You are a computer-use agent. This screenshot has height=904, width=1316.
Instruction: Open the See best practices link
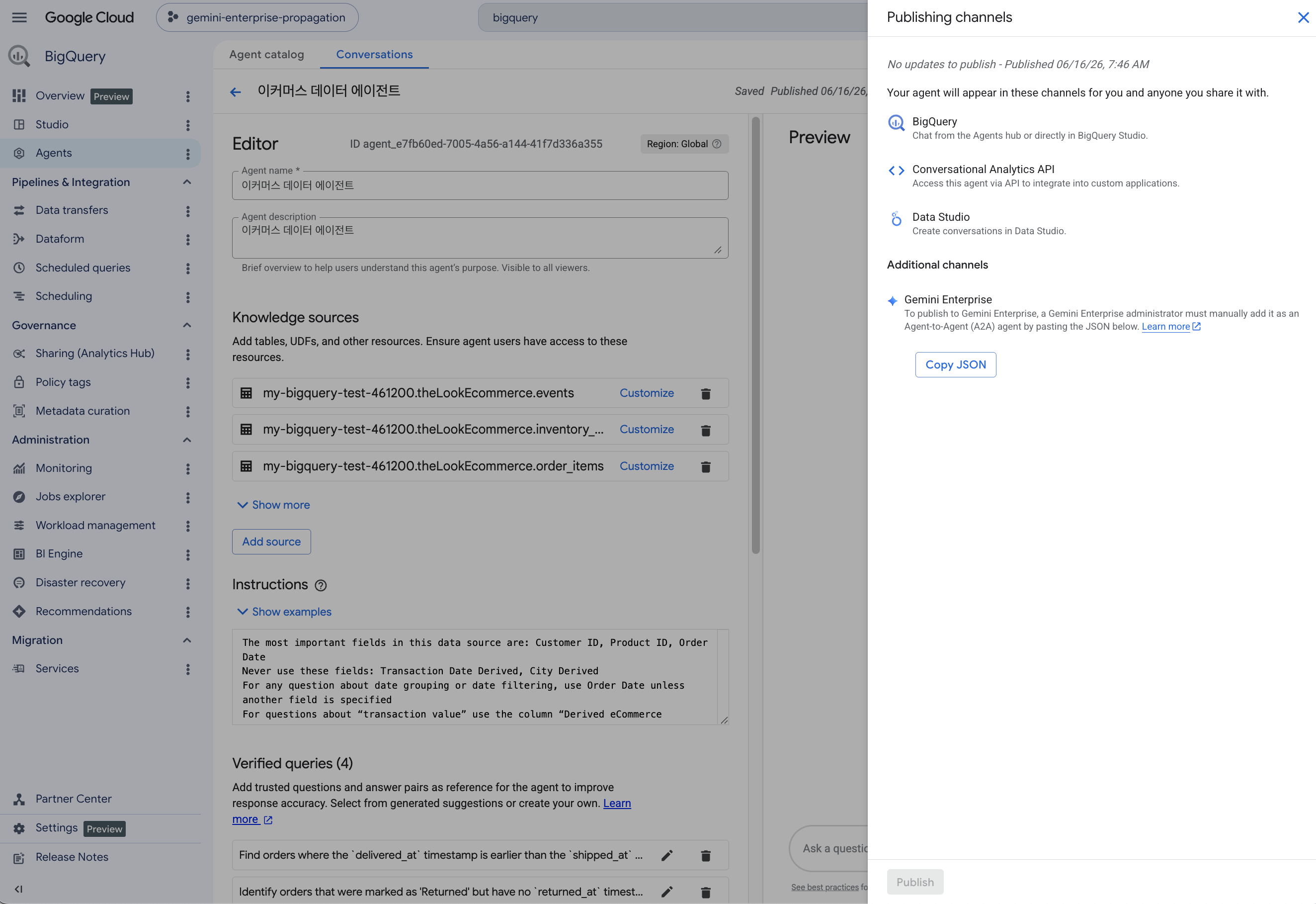(x=824, y=888)
